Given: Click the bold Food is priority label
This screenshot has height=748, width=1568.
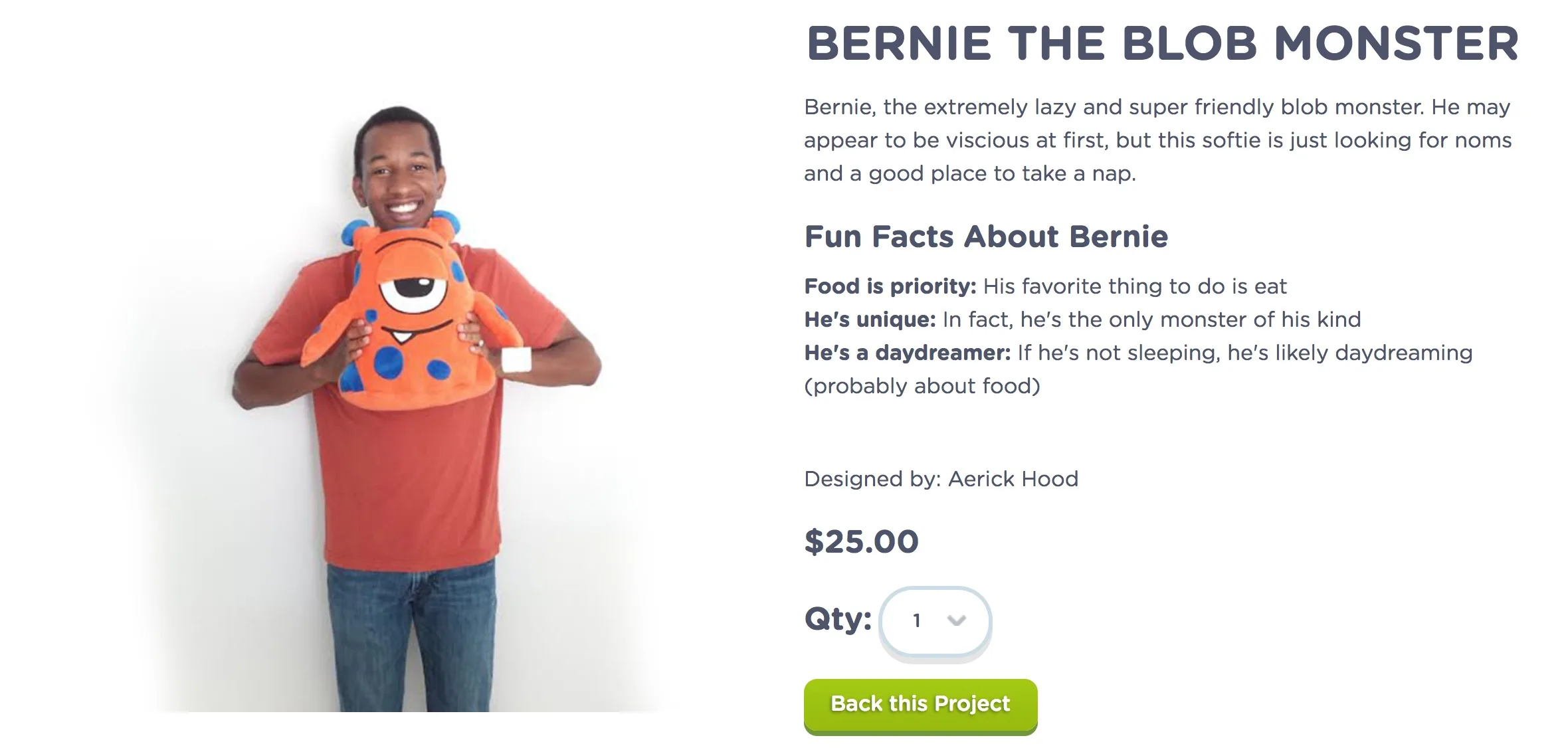Looking at the screenshot, I should click(890, 286).
